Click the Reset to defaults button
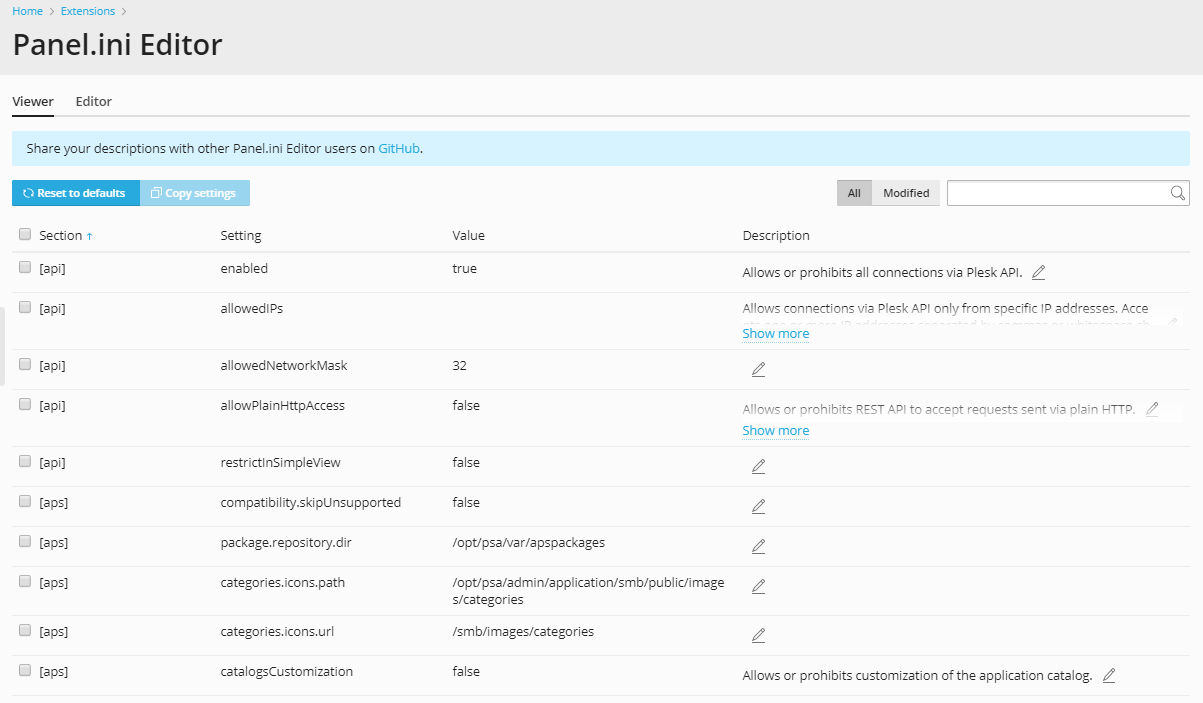Screen dimensions: 1203x703 tap(75, 192)
